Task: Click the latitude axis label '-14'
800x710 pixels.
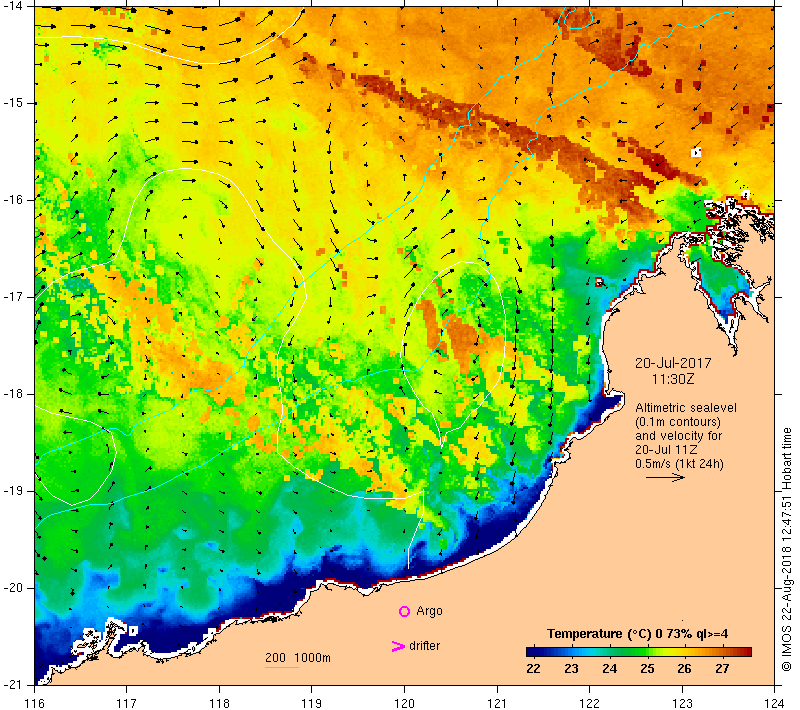Action: (13, 6)
